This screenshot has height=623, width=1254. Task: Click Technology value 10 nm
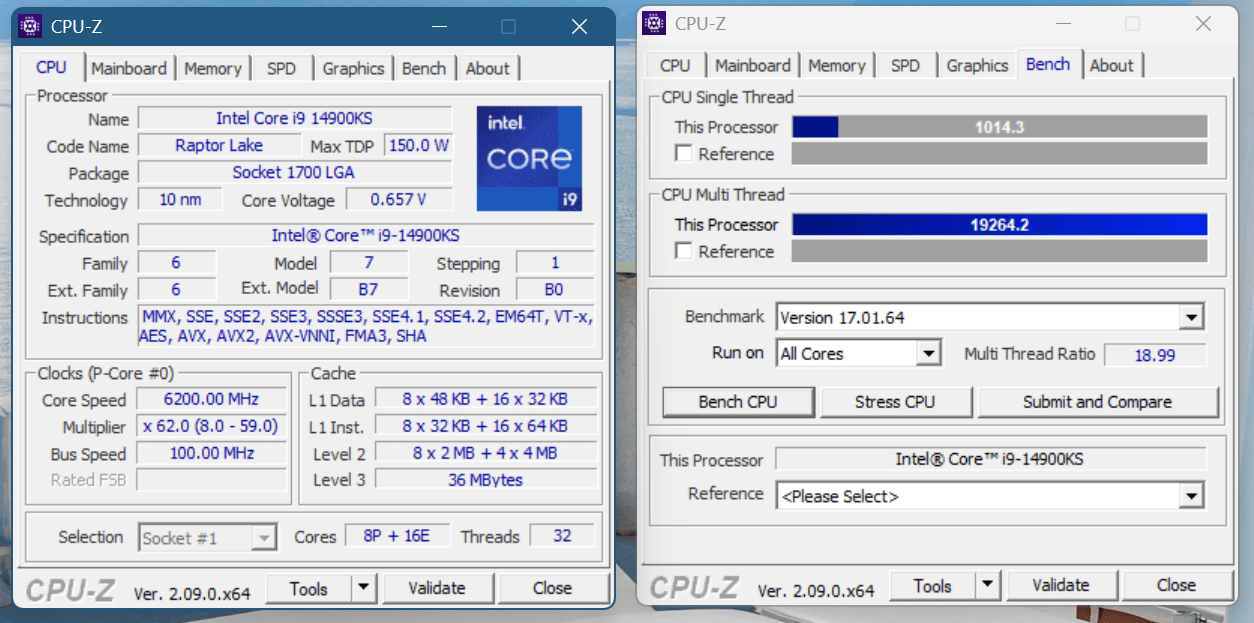click(x=180, y=200)
